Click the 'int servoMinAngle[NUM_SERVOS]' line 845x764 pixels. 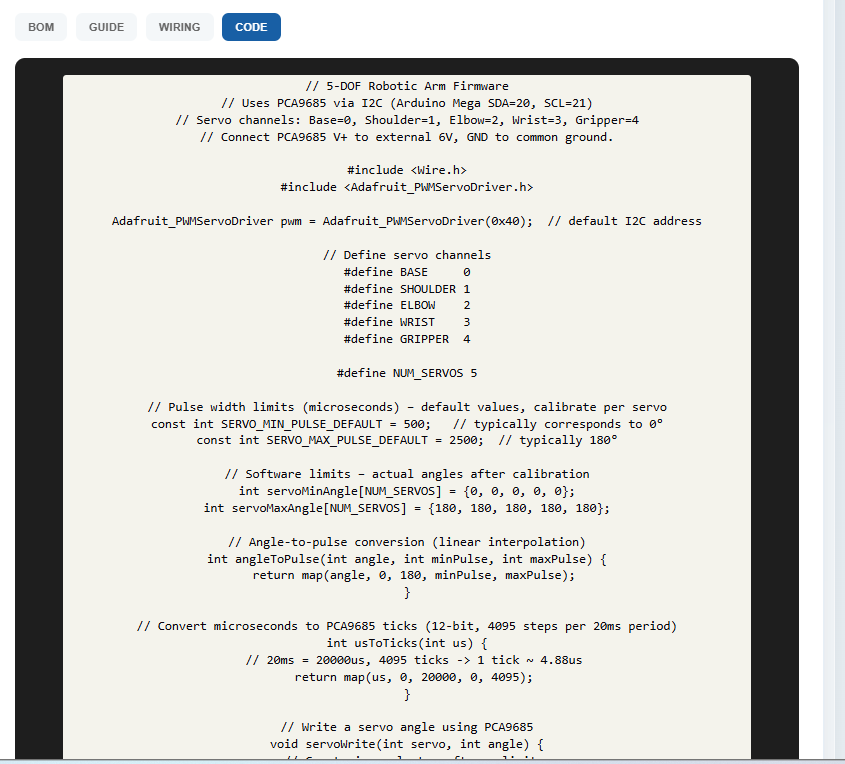pyautogui.click(x=407, y=491)
